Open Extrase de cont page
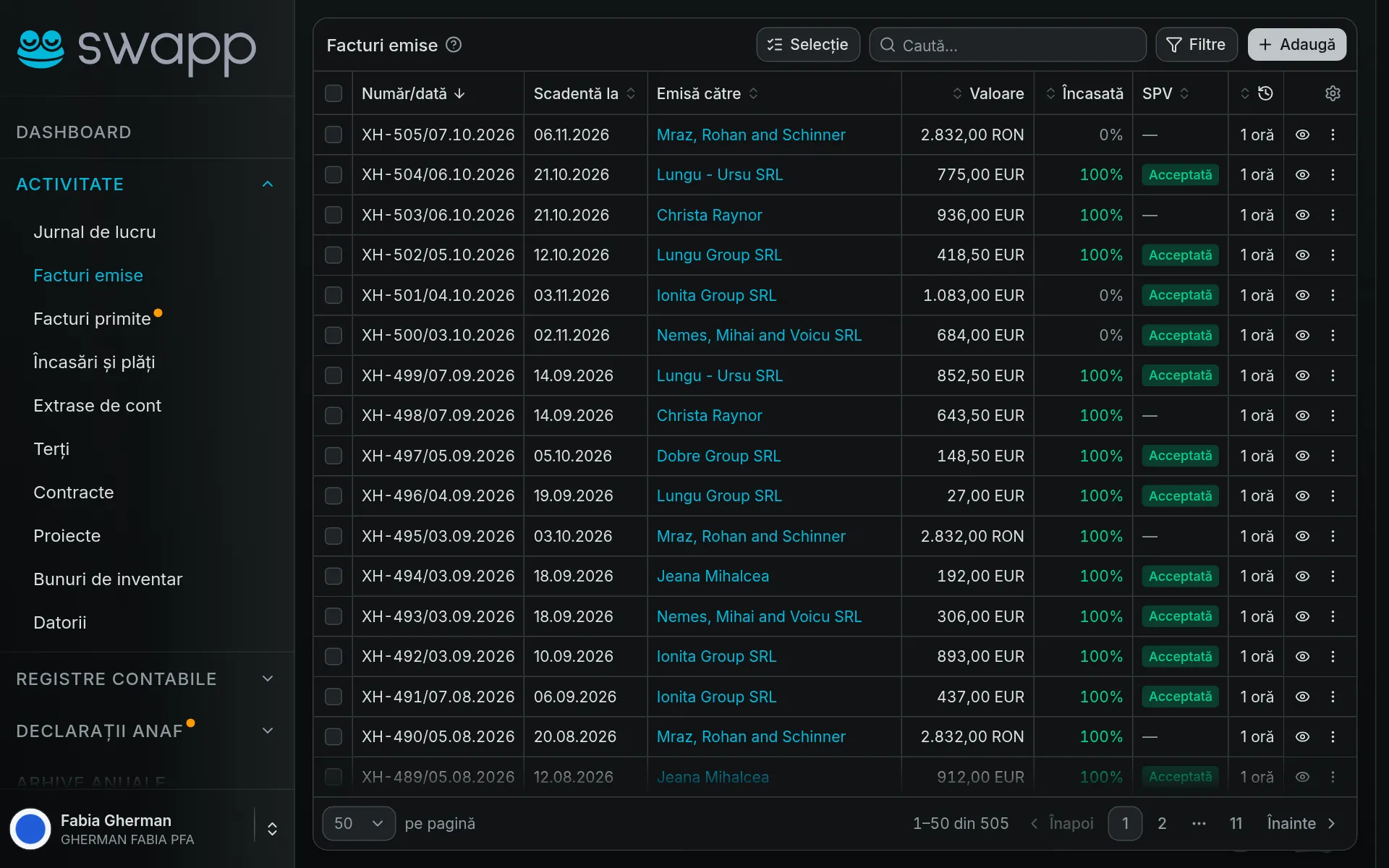1389x868 pixels. [x=97, y=406]
